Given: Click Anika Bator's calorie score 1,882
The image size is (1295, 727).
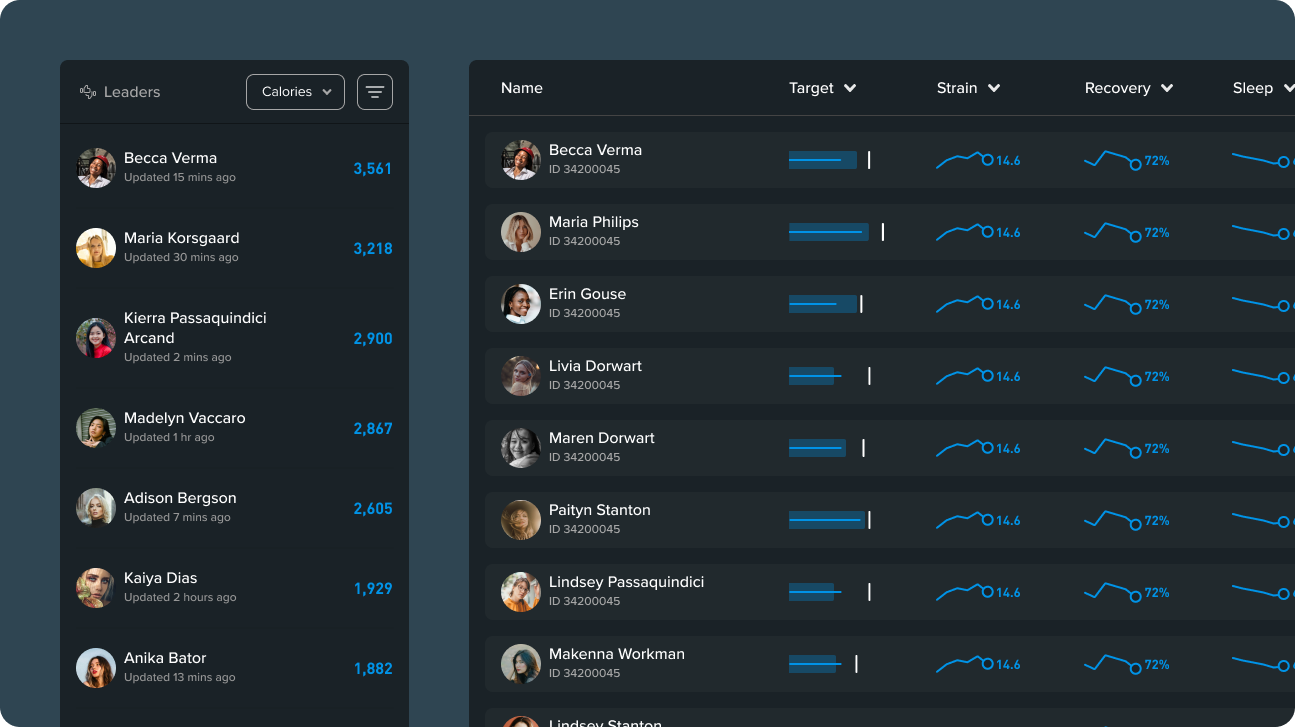Looking at the screenshot, I should click(372, 668).
